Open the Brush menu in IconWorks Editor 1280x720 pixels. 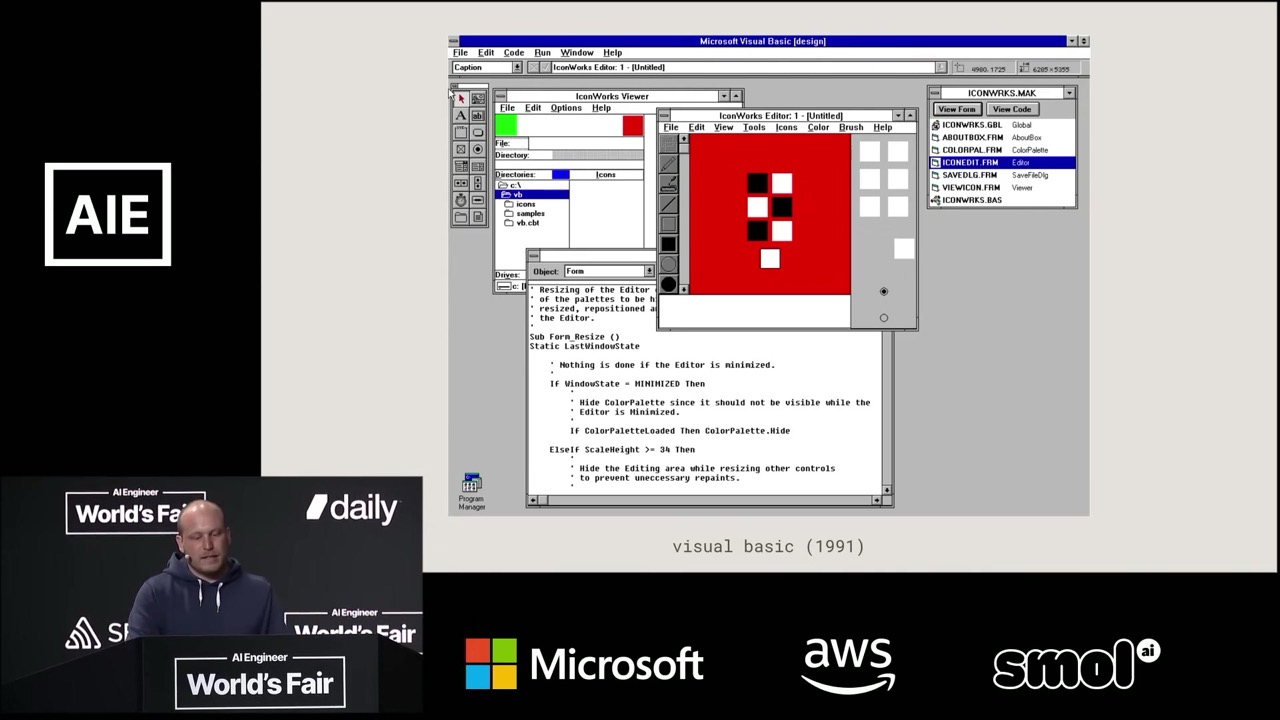click(851, 127)
